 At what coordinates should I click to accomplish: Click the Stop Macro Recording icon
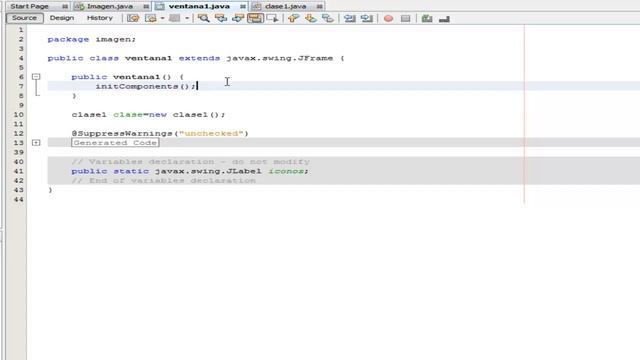coord(405,18)
